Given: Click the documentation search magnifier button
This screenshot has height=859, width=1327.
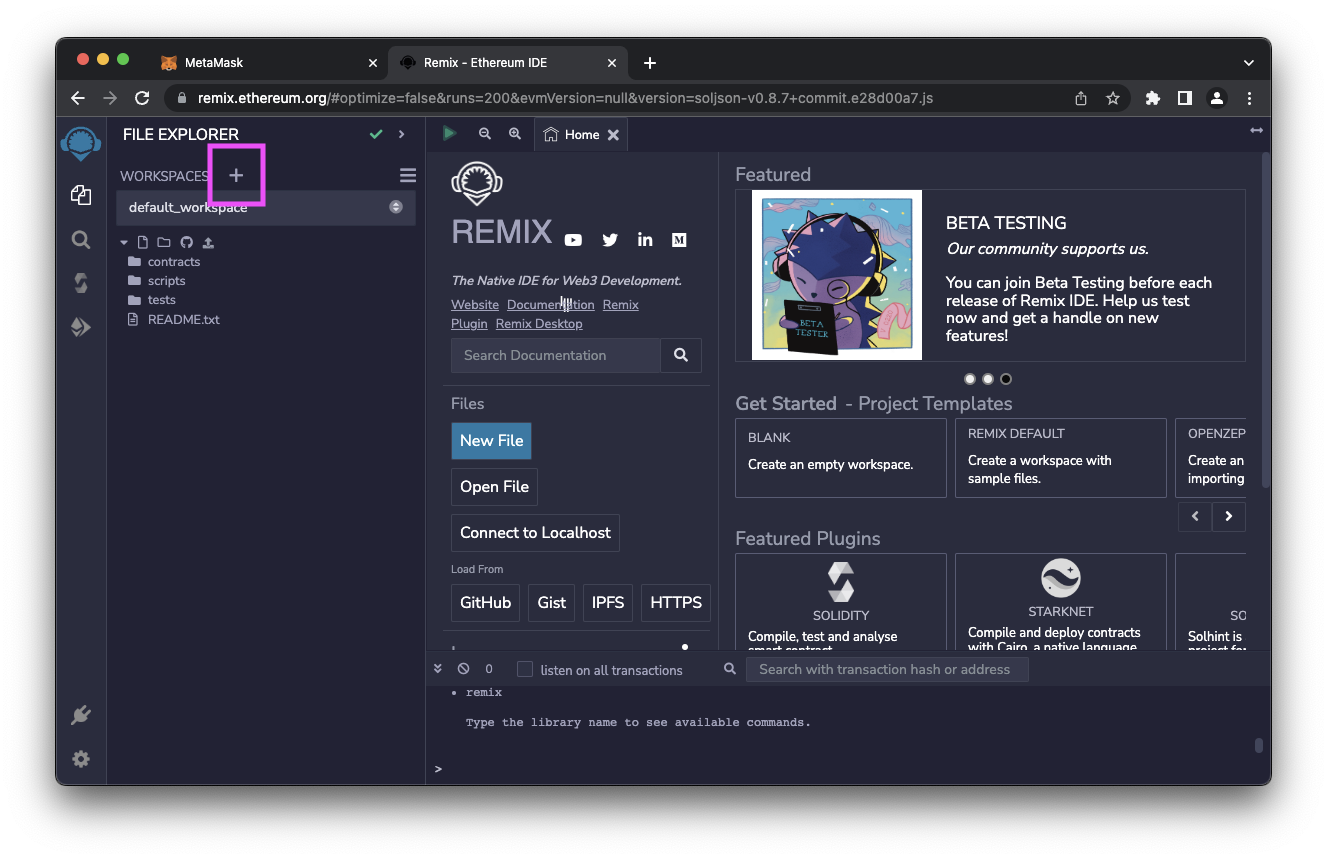Looking at the screenshot, I should coord(681,355).
